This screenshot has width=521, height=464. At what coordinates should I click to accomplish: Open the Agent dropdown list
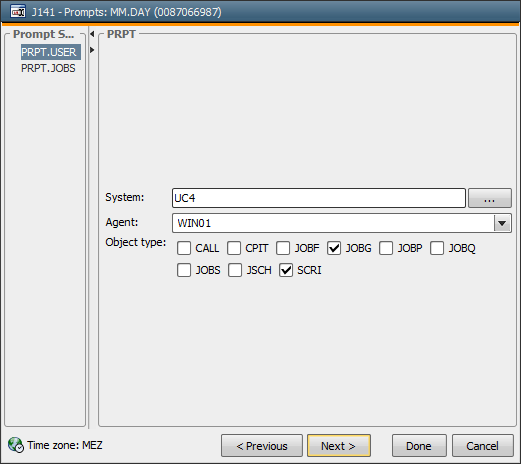[502, 223]
